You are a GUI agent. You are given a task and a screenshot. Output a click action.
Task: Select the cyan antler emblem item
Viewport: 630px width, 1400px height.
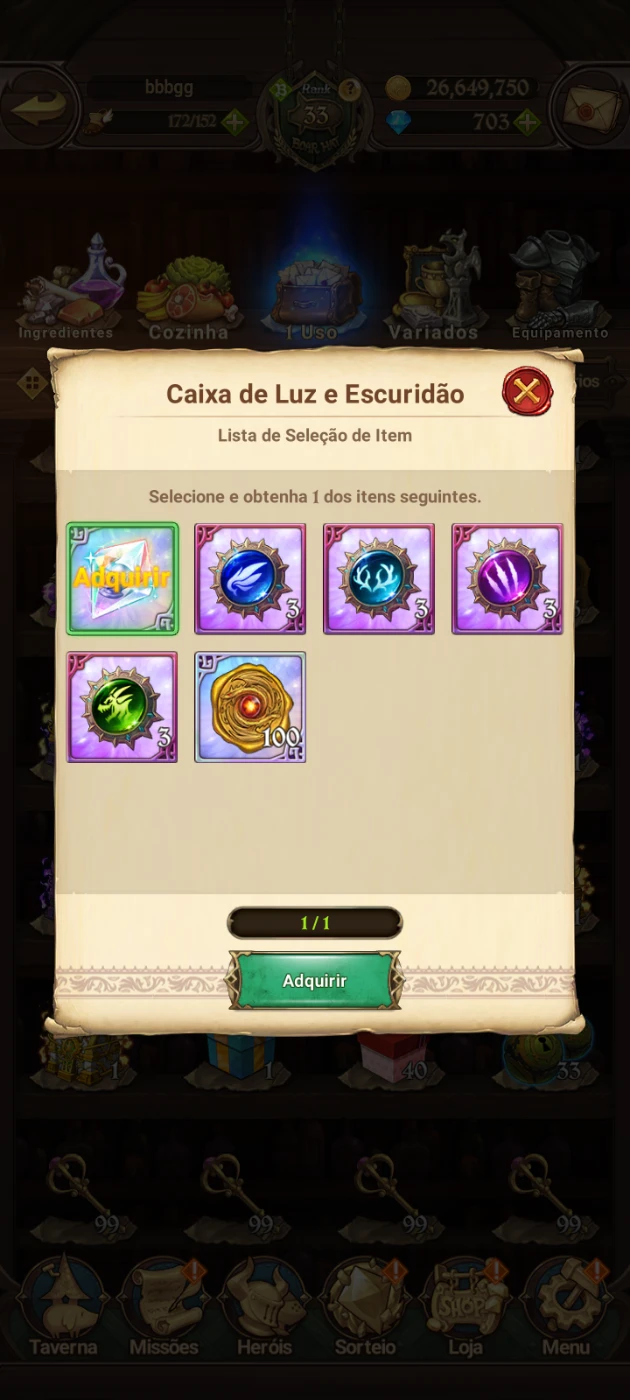click(379, 579)
